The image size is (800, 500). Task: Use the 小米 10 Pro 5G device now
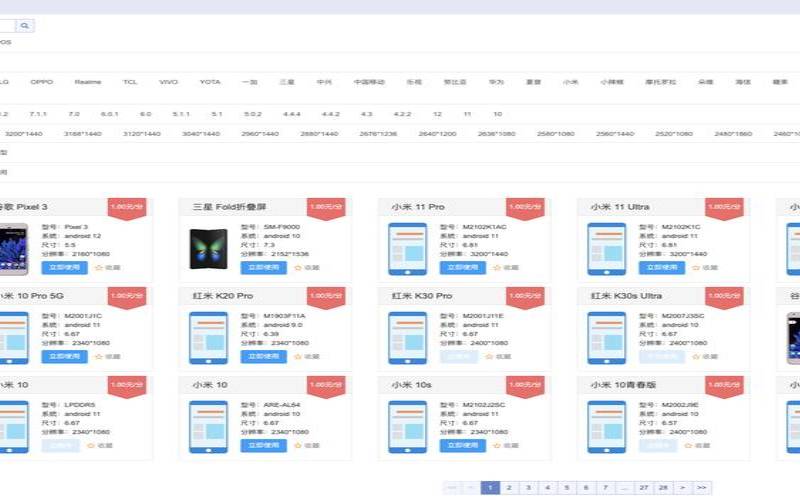64,357
